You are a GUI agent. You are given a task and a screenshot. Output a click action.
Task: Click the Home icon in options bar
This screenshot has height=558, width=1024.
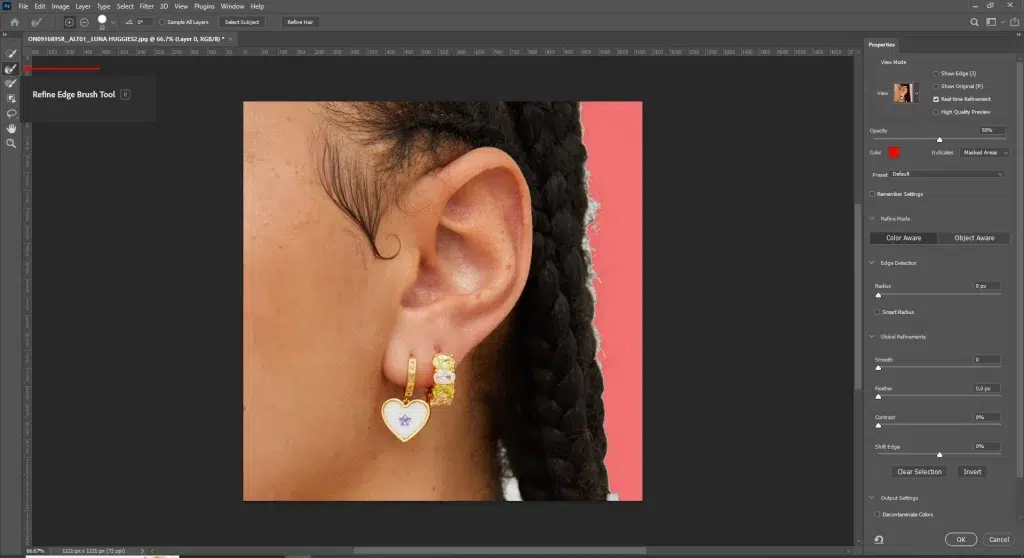point(14,22)
